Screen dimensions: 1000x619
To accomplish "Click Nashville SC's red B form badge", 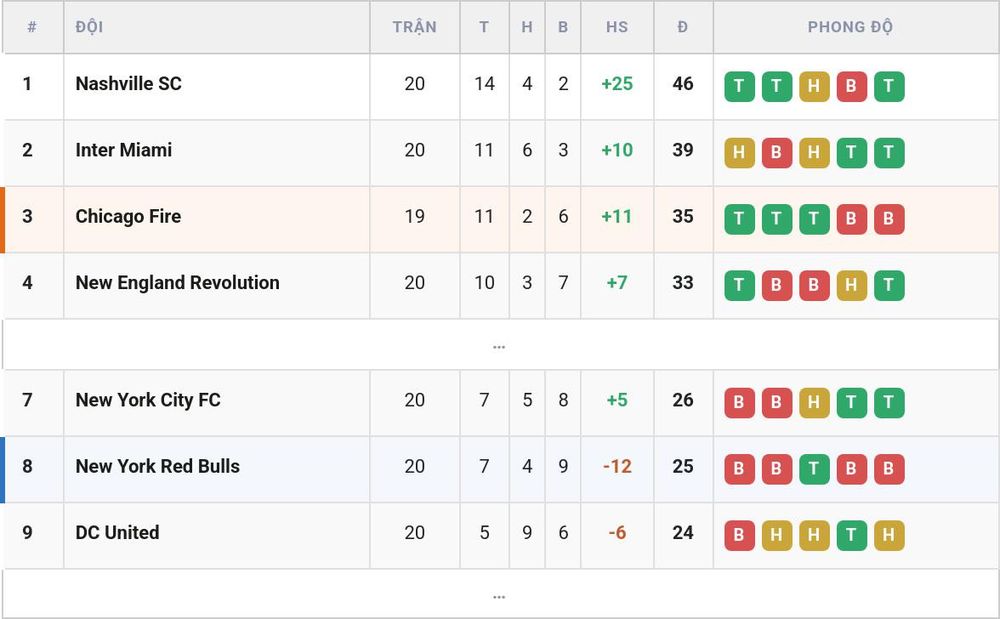I will (851, 86).
